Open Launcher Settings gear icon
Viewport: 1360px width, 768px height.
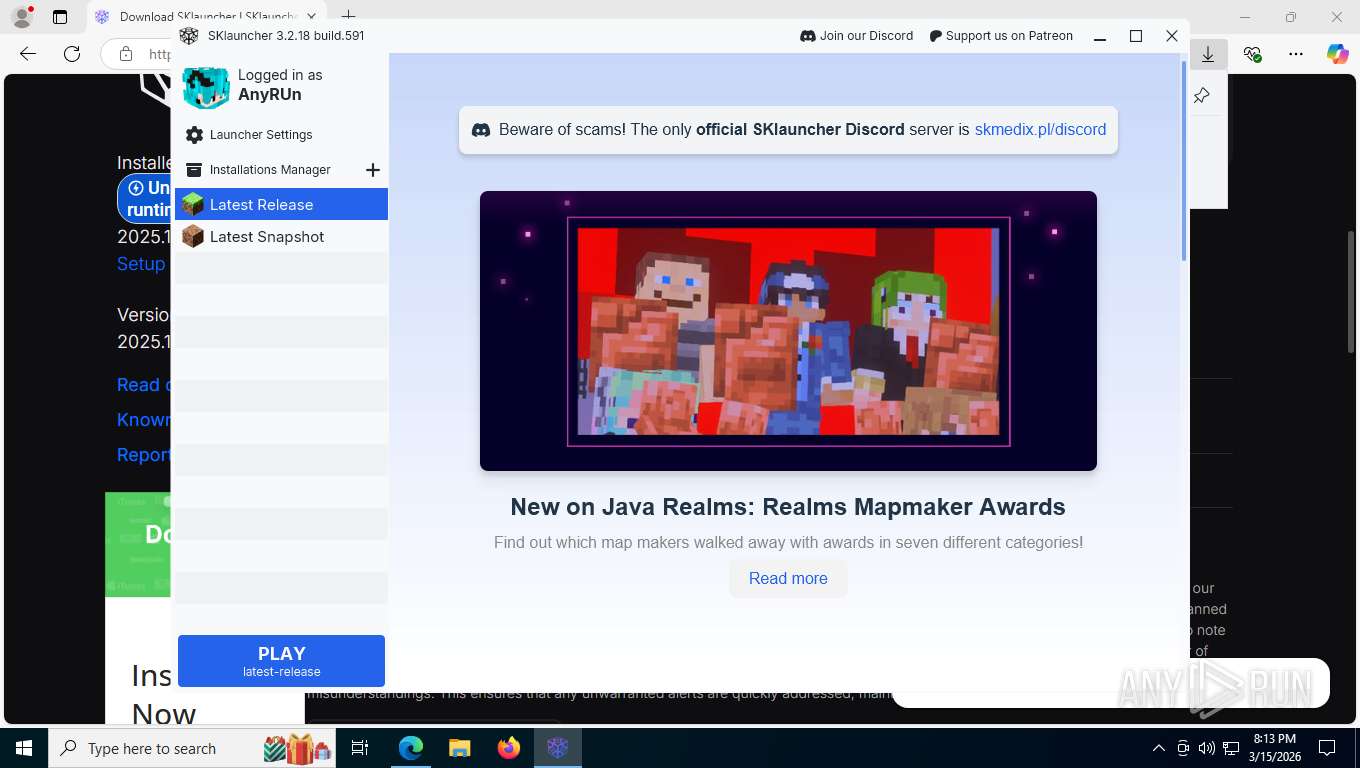194,135
